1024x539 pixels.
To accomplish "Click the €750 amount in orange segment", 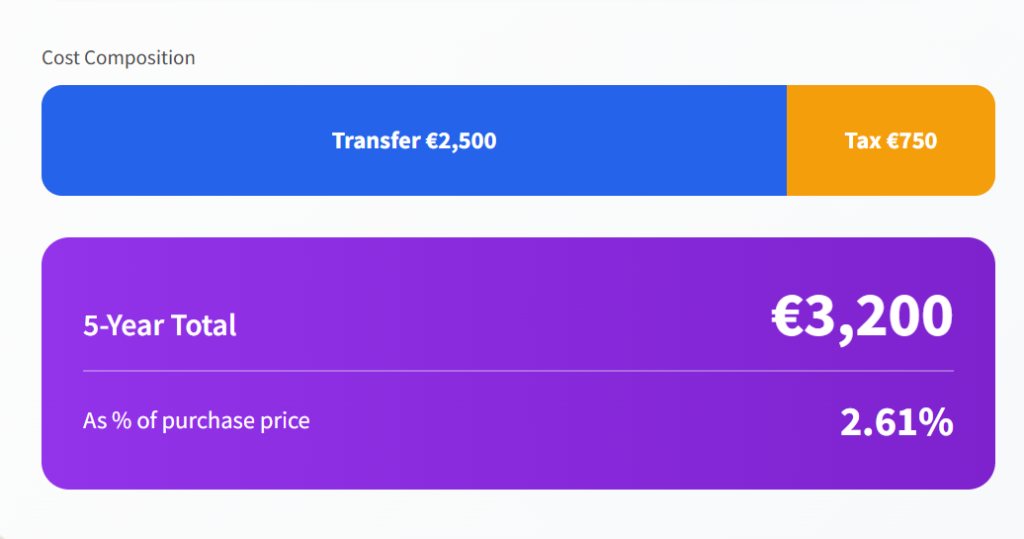I will (x=912, y=141).
